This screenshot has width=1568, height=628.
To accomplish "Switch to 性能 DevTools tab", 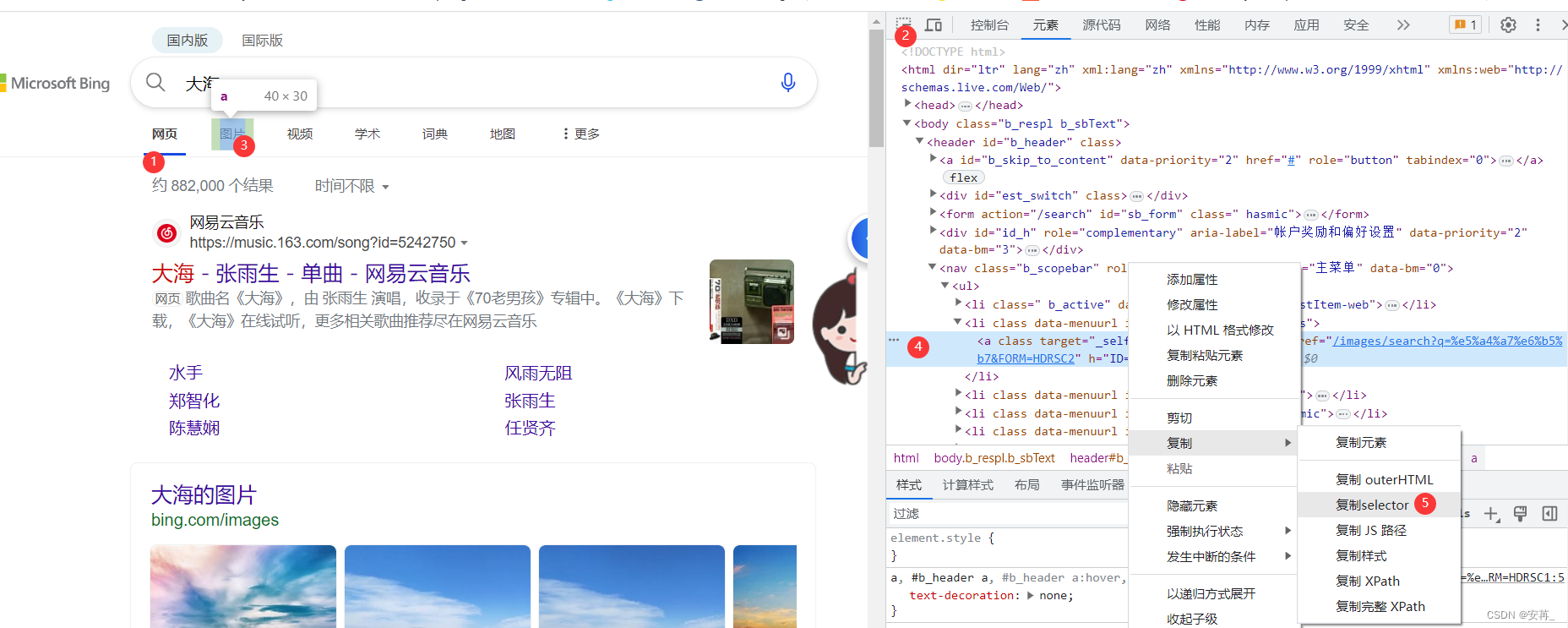I will pos(1207,25).
